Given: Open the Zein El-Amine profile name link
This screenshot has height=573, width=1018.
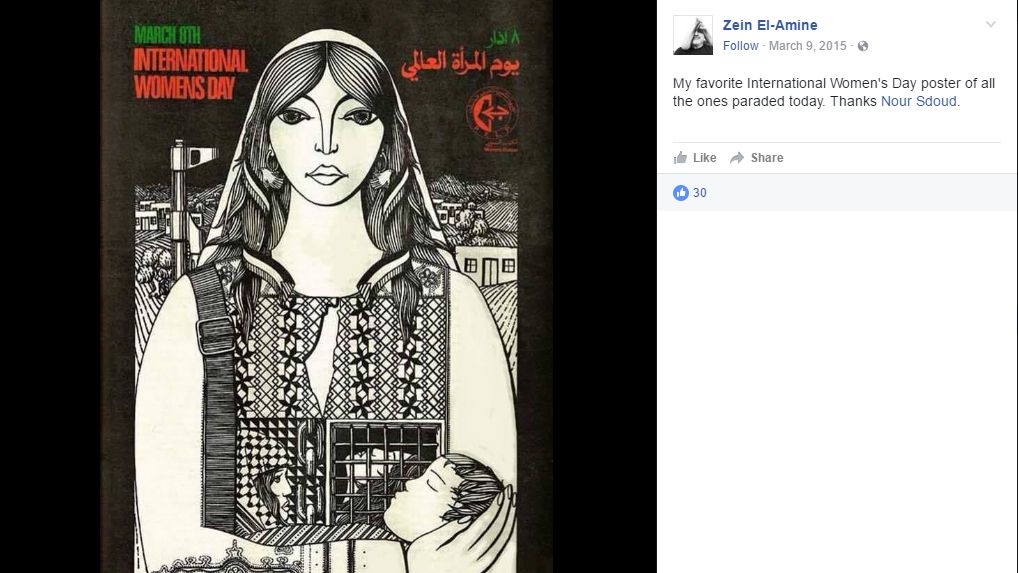Looking at the screenshot, I should click(770, 25).
